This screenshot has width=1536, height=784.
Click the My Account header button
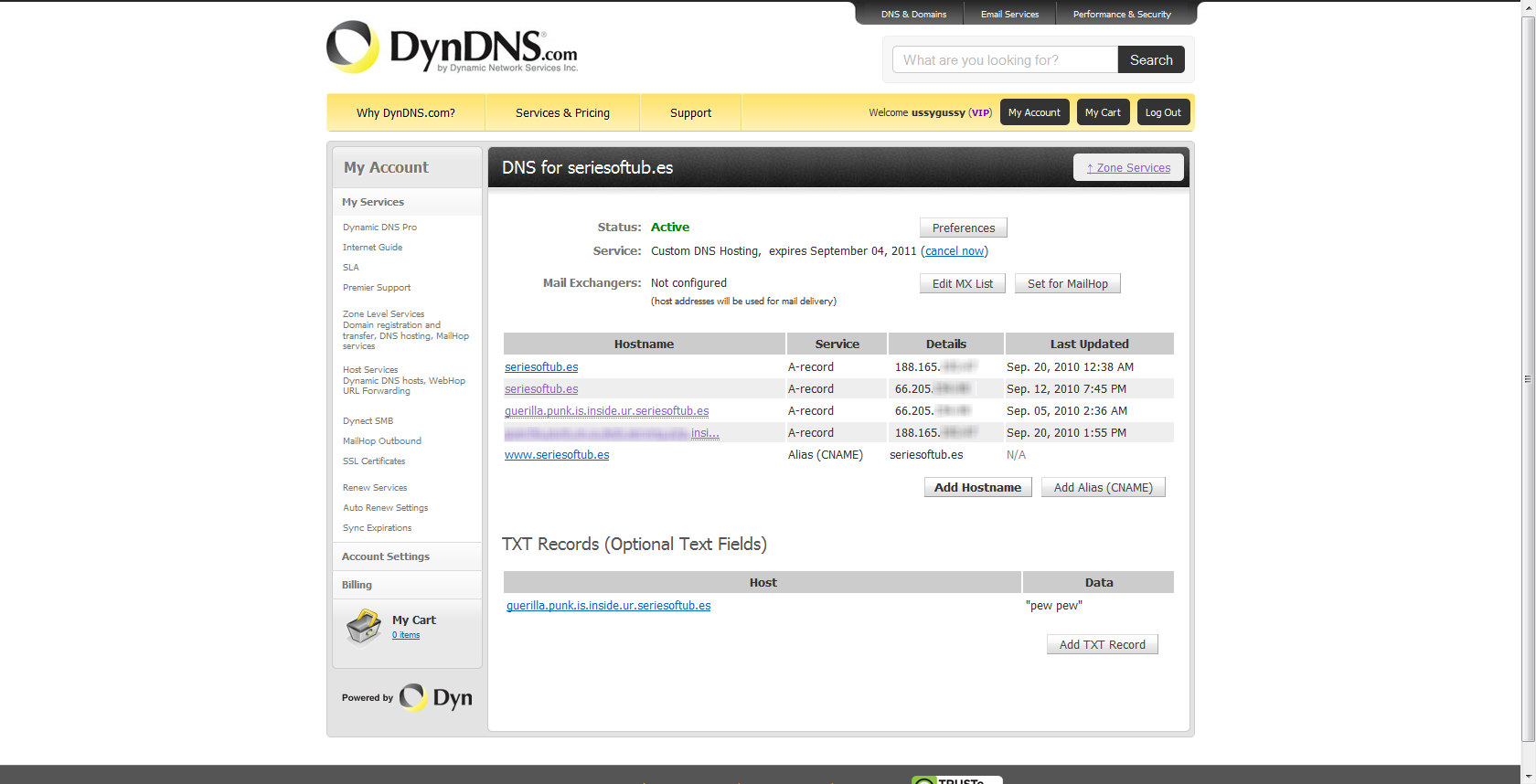1034,112
